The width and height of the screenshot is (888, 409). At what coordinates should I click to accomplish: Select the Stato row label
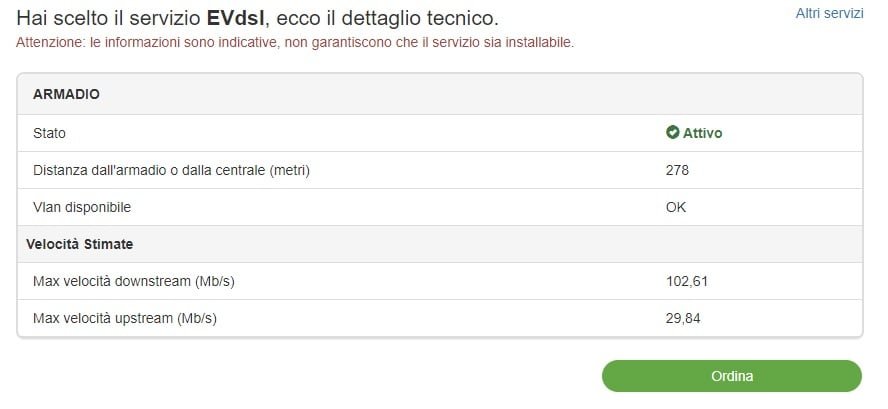point(49,132)
